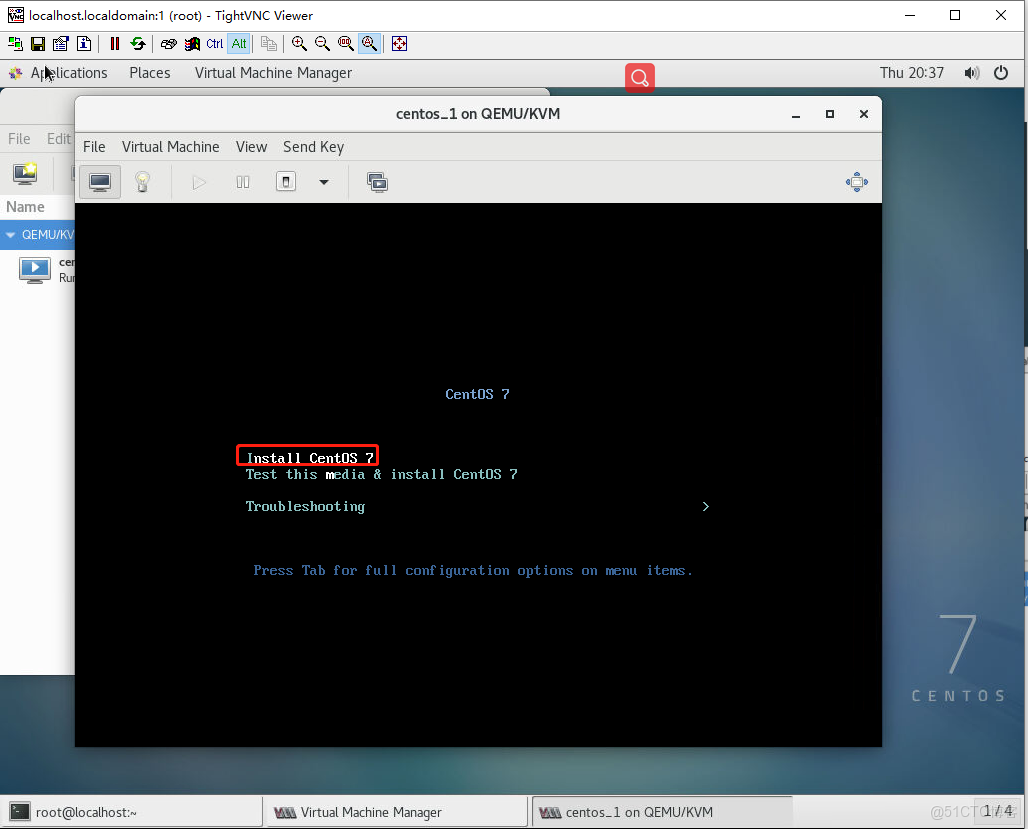Switch TightVNC to full screen icon
This screenshot has height=829, width=1028.
click(399, 44)
